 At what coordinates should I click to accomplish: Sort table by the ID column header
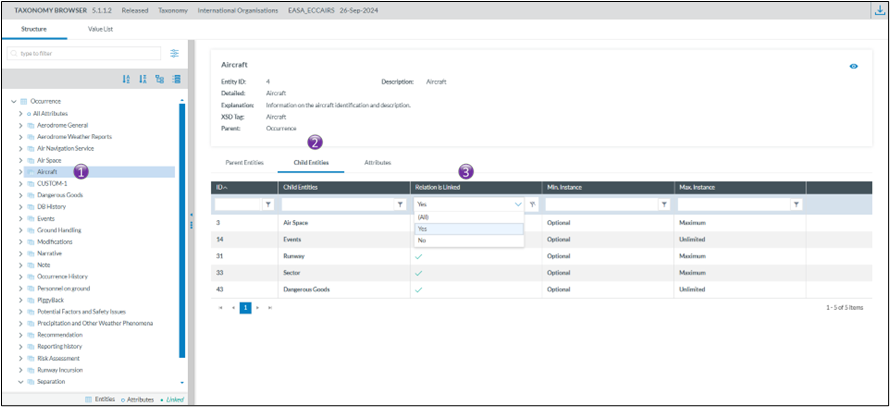(x=222, y=187)
